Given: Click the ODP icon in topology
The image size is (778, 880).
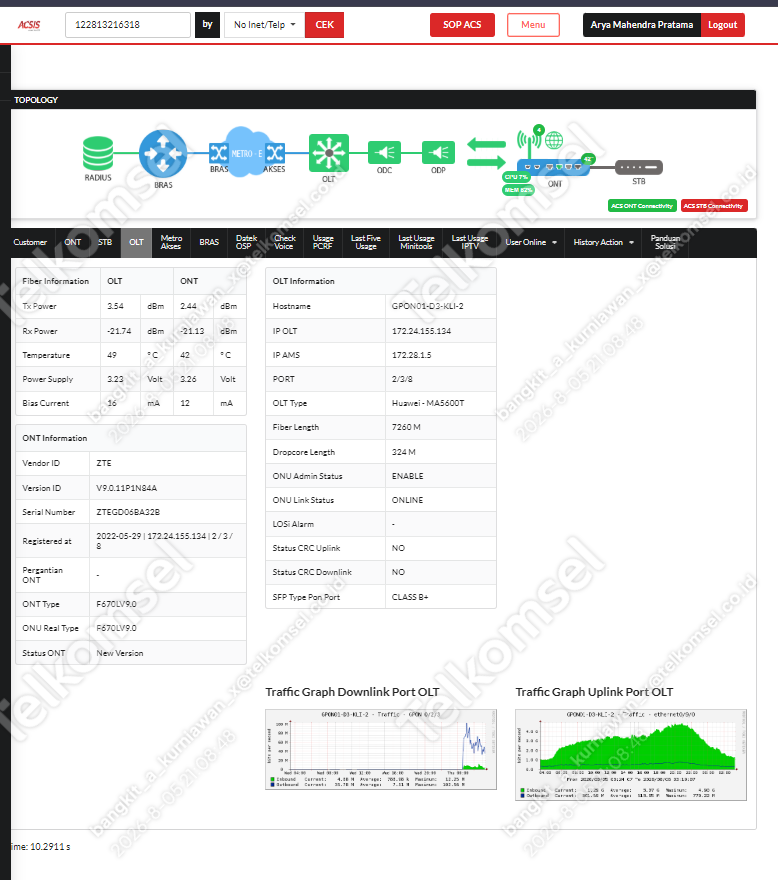Looking at the screenshot, I should click(438, 152).
